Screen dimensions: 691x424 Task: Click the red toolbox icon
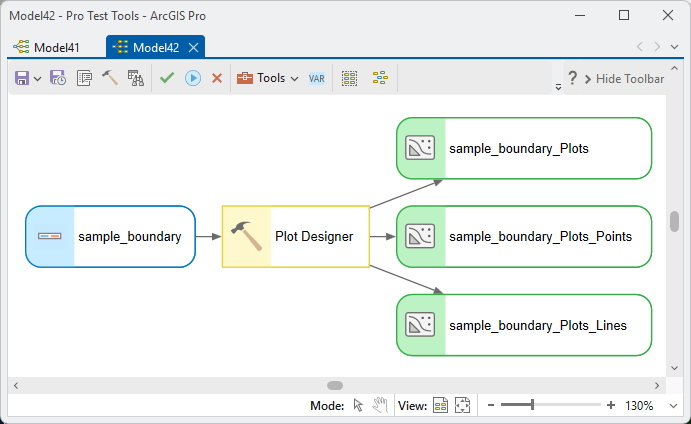[x=245, y=78]
